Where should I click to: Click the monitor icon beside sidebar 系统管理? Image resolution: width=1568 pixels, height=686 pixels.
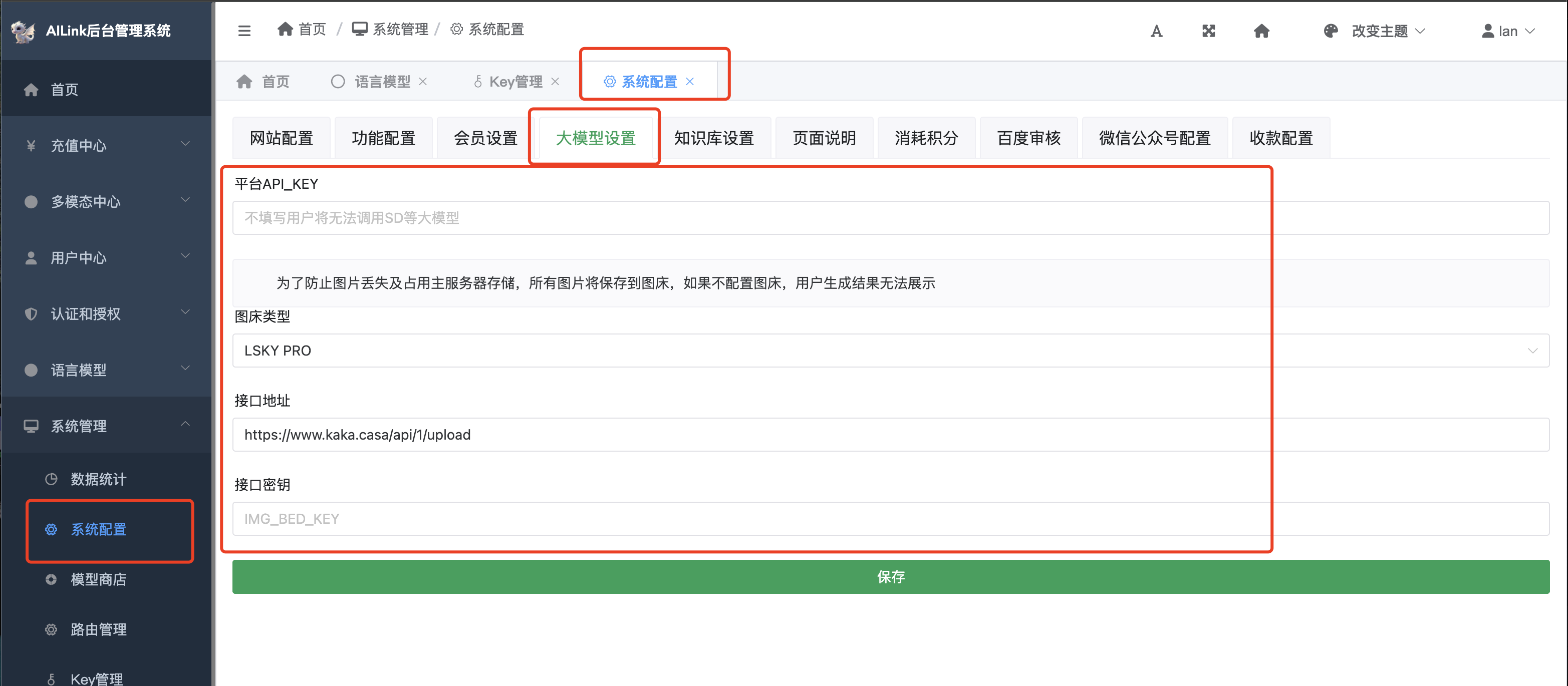(x=31, y=426)
